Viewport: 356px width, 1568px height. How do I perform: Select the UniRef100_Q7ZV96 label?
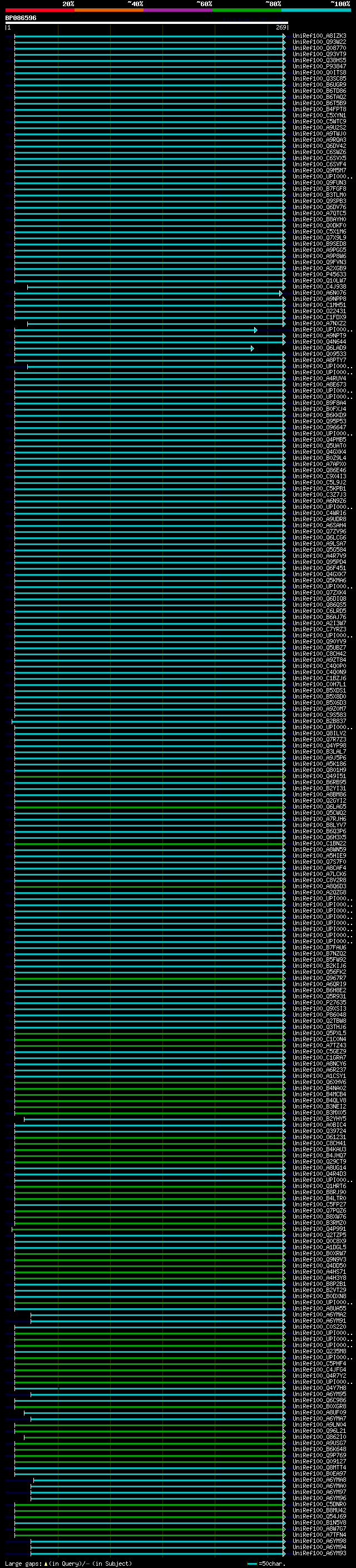pyautogui.click(x=319, y=531)
